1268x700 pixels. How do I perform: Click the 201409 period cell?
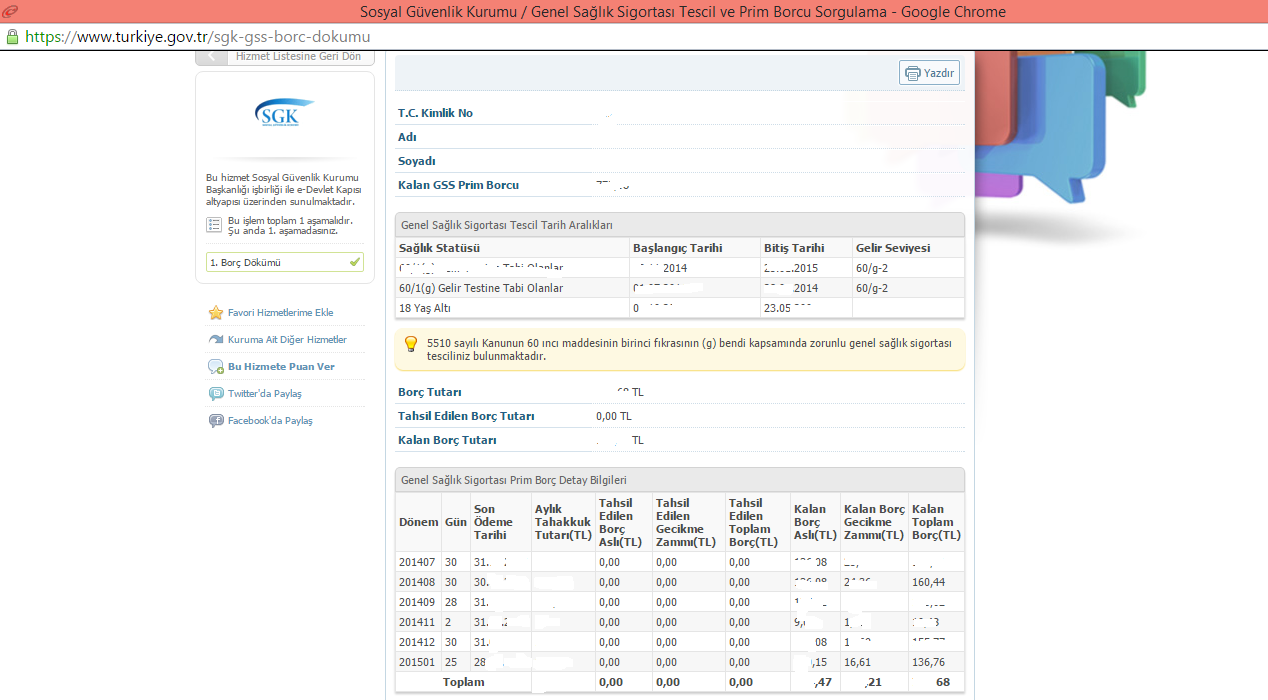point(418,602)
